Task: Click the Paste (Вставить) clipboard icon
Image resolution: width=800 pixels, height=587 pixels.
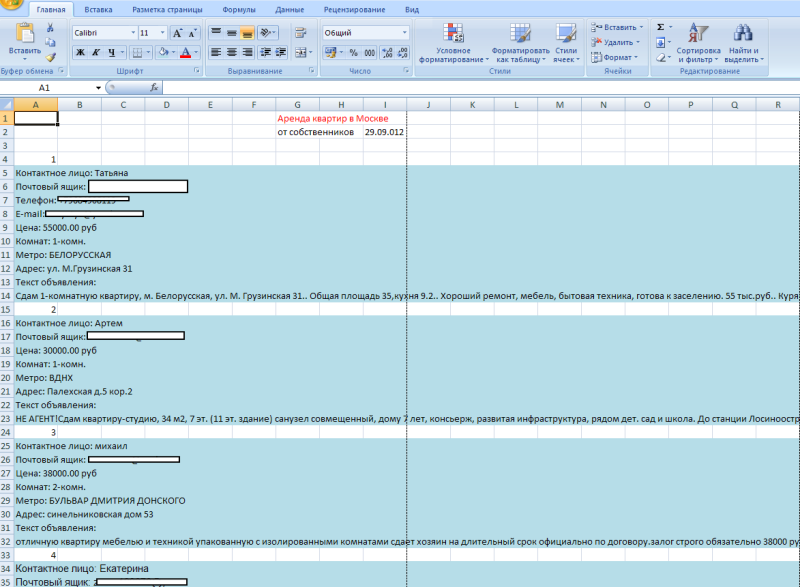Action: pos(24,34)
